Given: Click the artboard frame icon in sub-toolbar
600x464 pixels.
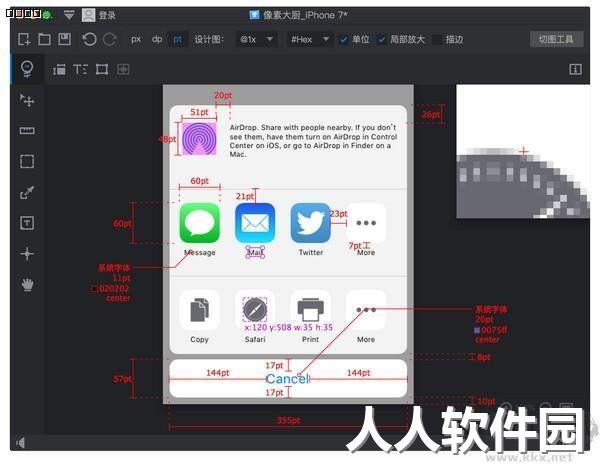Looking at the screenshot, I should [102, 69].
